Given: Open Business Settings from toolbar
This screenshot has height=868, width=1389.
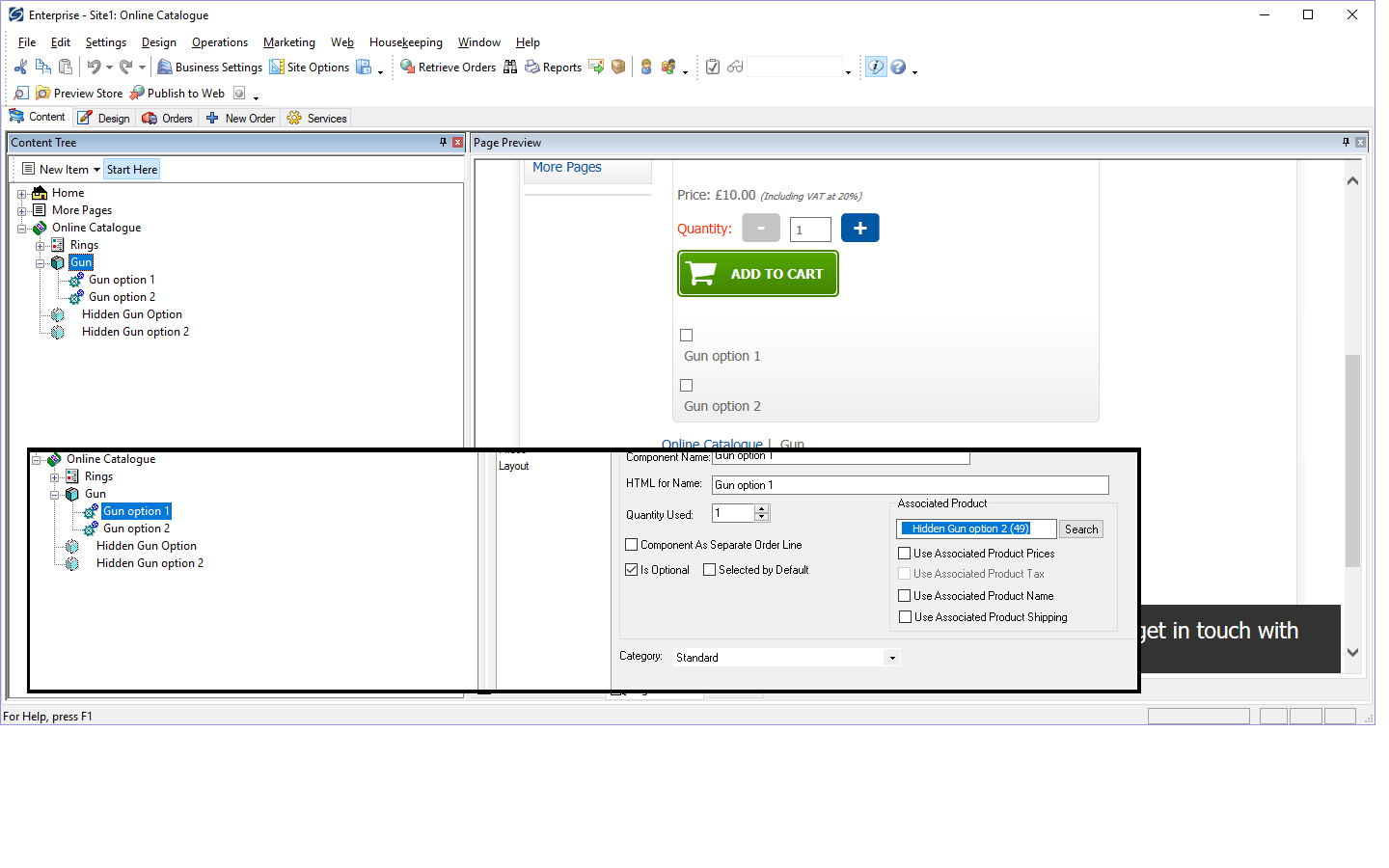Looking at the screenshot, I should pyautogui.click(x=209, y=68).
